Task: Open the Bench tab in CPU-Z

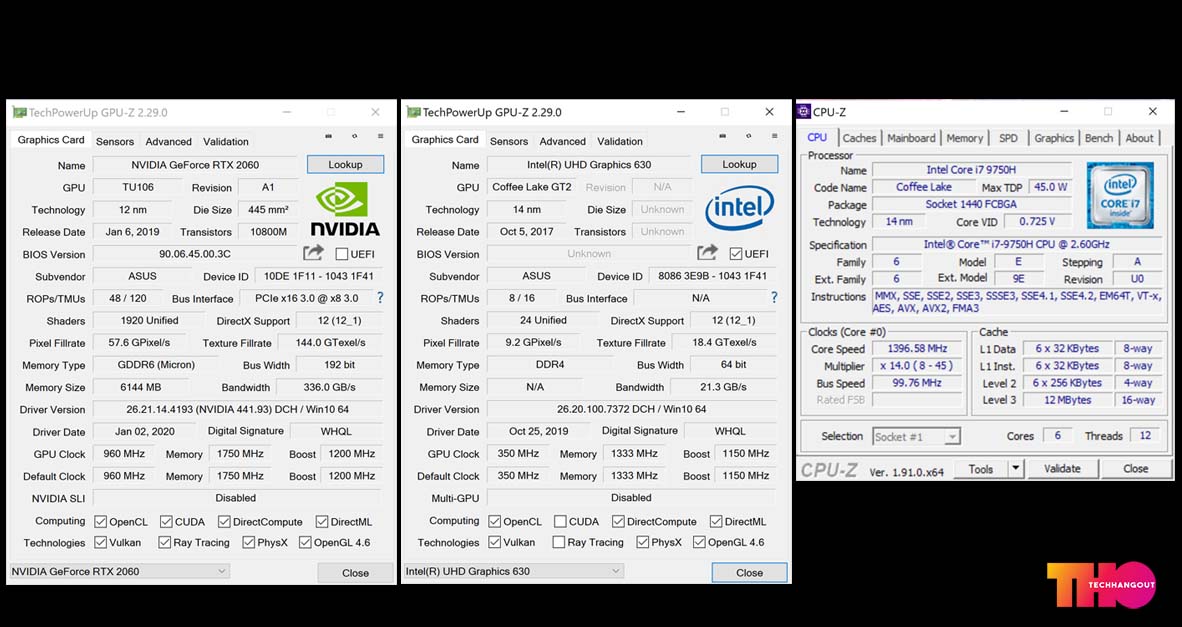Action: click(x=1098, y=138)
